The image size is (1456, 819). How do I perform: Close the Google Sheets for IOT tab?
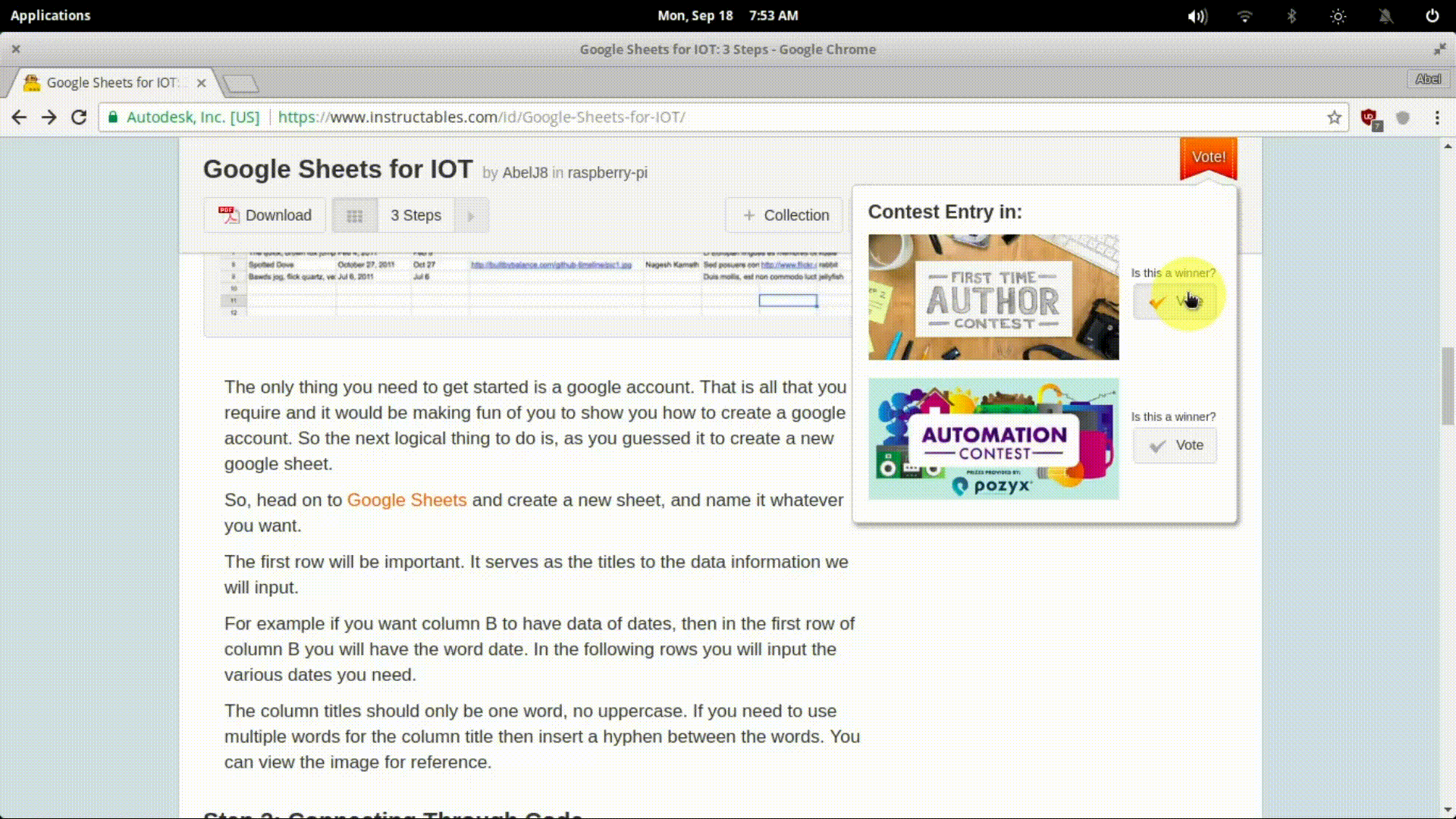(201, 83)
